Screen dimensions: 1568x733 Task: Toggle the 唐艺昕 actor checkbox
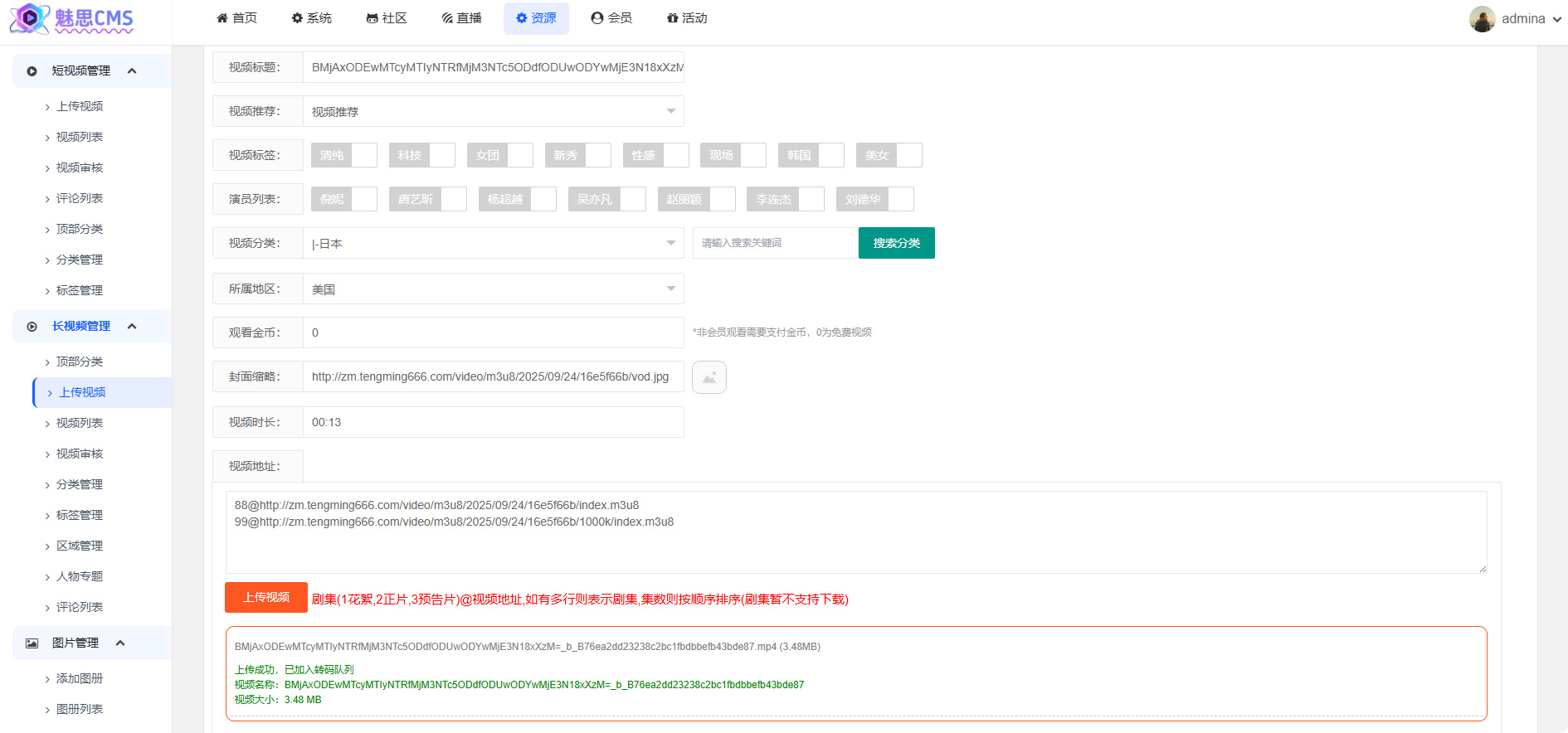pos(428,199)
